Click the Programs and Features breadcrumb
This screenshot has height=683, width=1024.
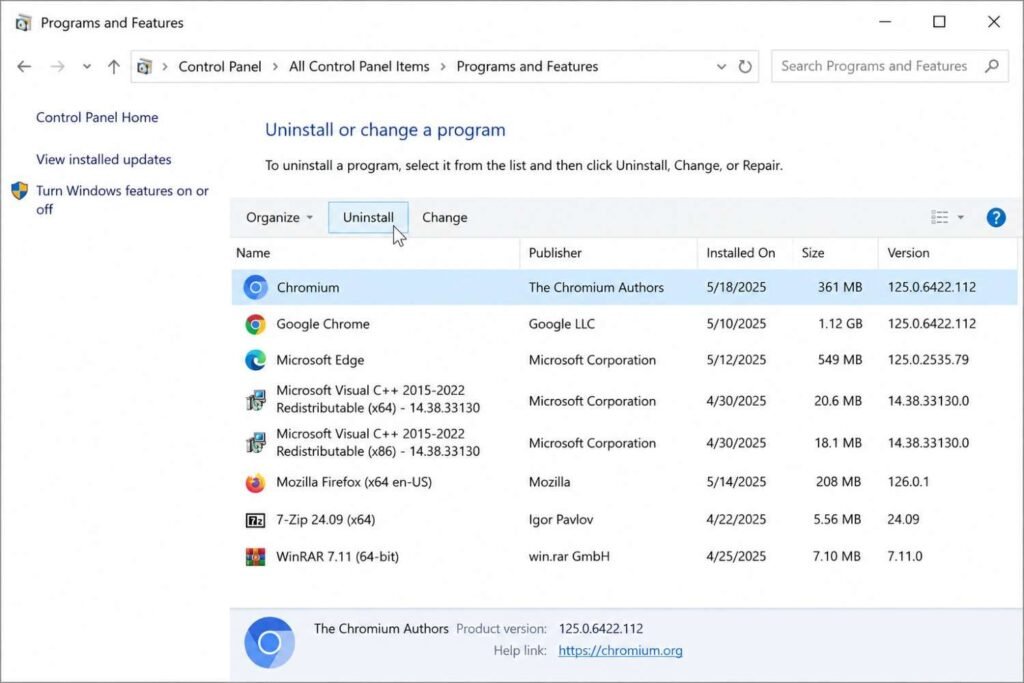[x=527, y=67]
